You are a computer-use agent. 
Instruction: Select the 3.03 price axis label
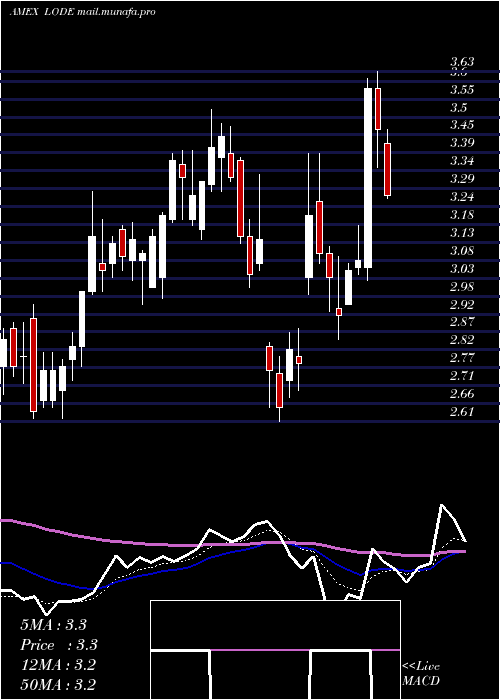(462, 268)
